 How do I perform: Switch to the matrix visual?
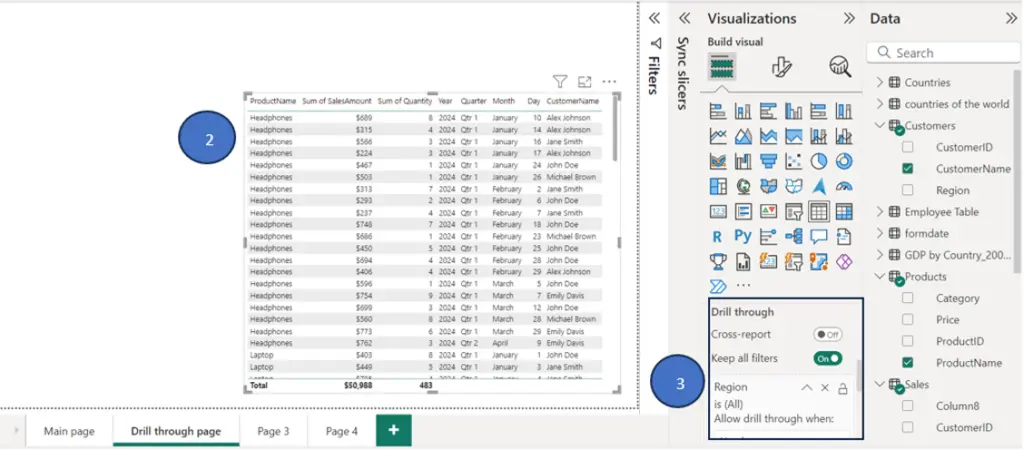844,212
